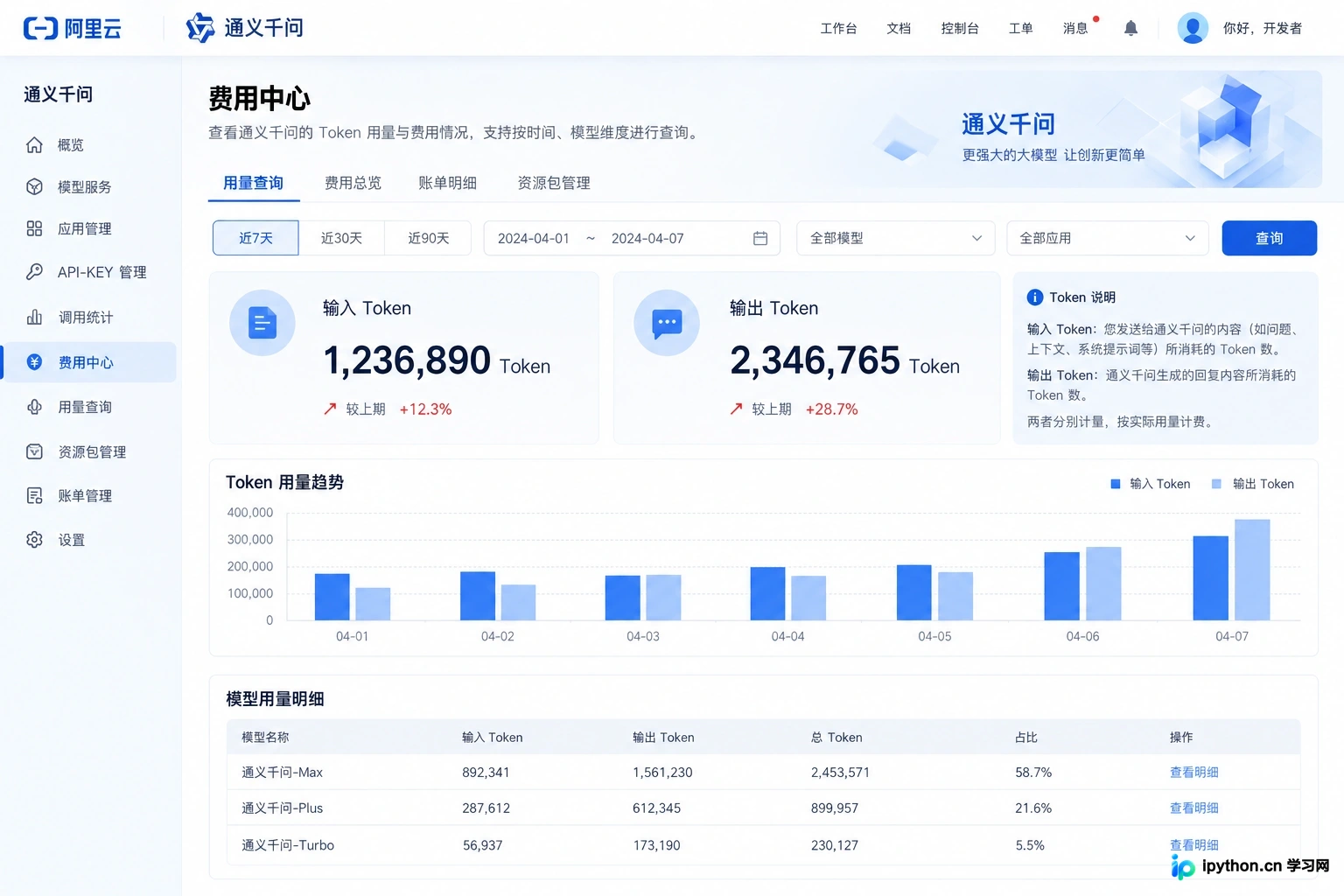Open the notification bell icon
The image size is (1344, 896).
tap(1130, 28)
